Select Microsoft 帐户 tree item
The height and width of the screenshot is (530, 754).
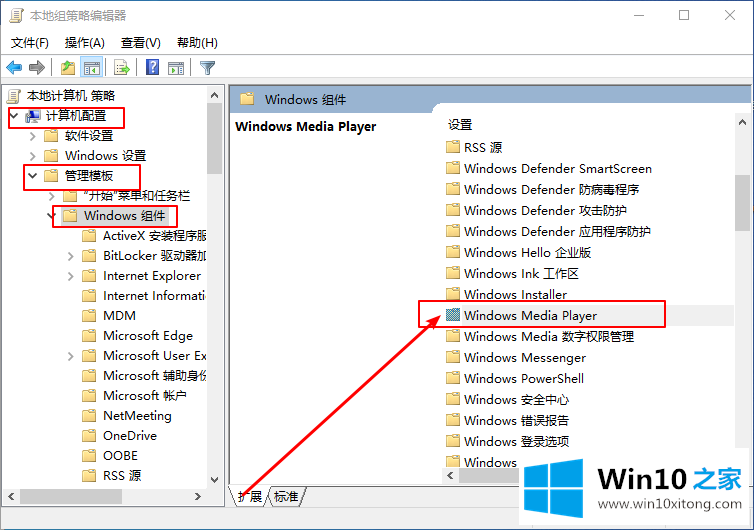[145, 395]
